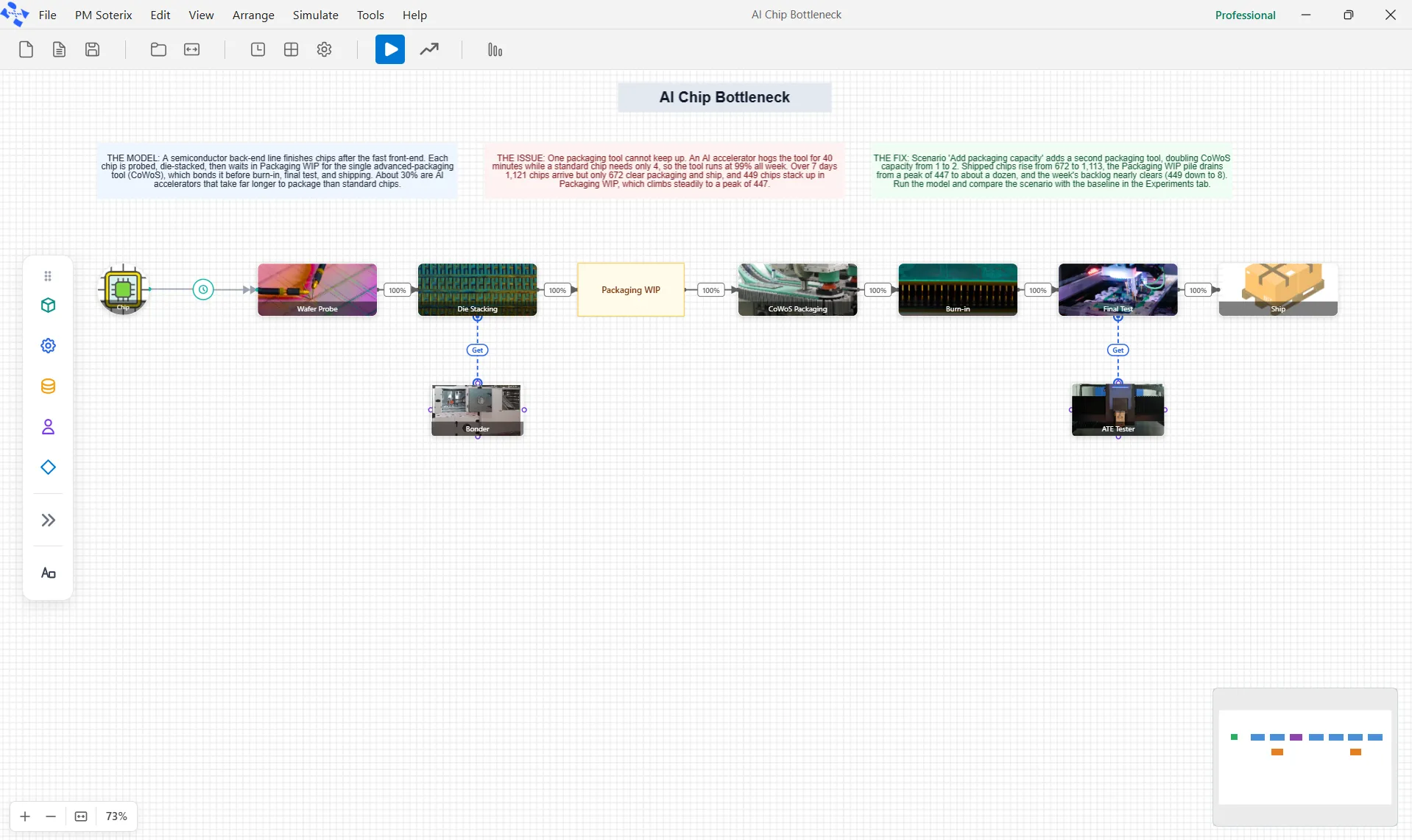Image resolution: width=1412 pixels, height=840 pixels.
Task: Open the settings gear in the toolbar
Action: pyautogui.click(x=324, y=49)
